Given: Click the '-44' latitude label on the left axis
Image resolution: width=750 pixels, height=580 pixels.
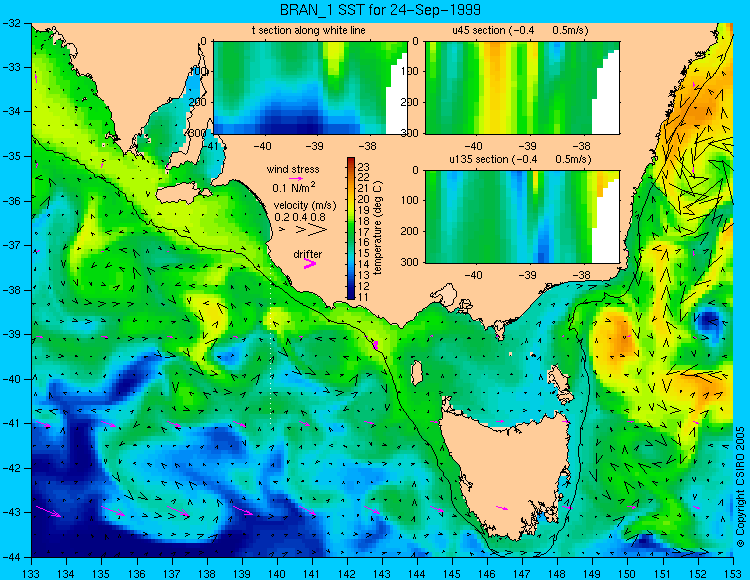Looking at the screenshot, I should click(x=11, y=557).
